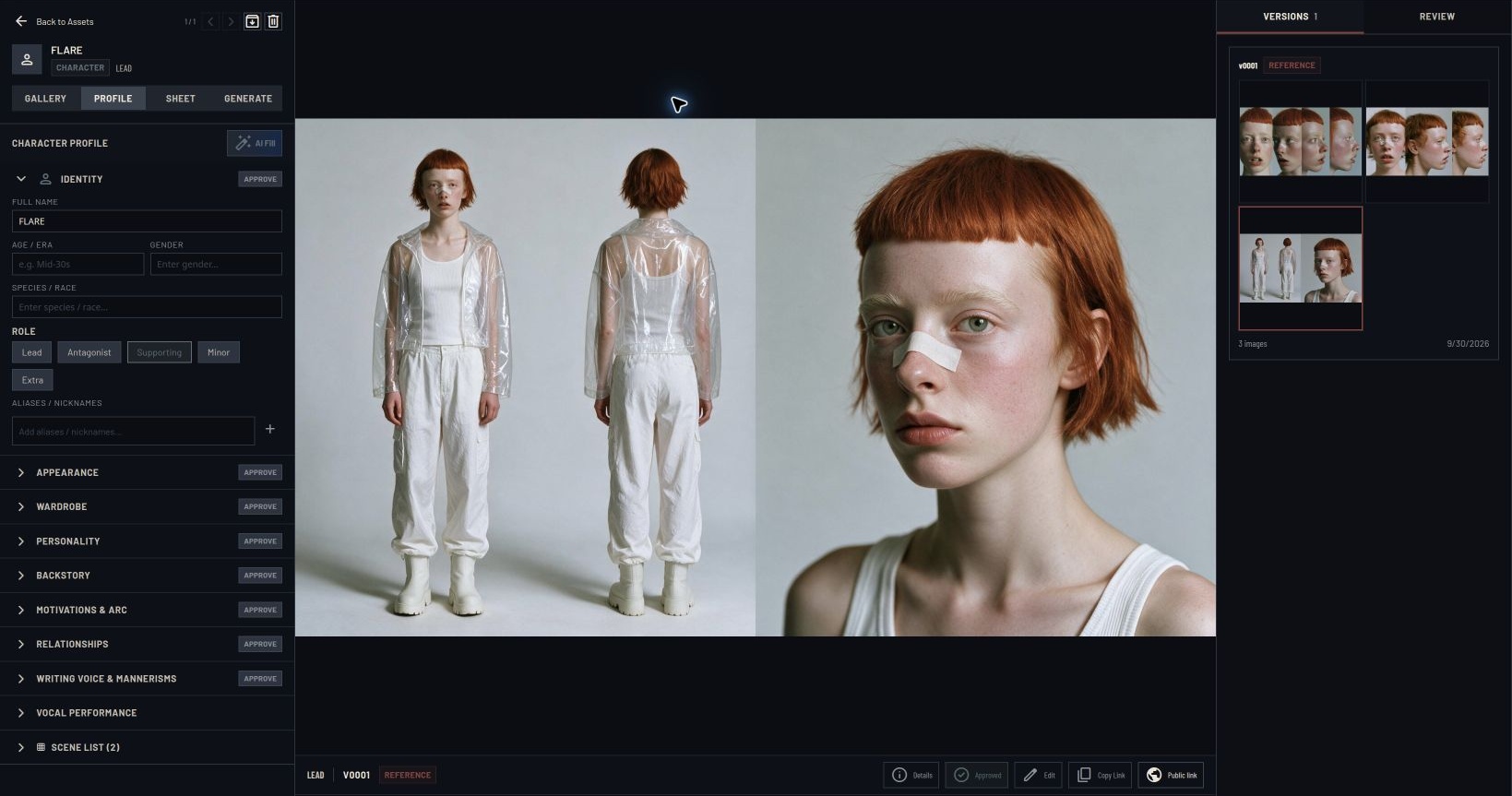Image resolution: width=1512 pixels, height=796 pixels.
Task: Click the Approved checkmark button
Action: pos(977,775)
